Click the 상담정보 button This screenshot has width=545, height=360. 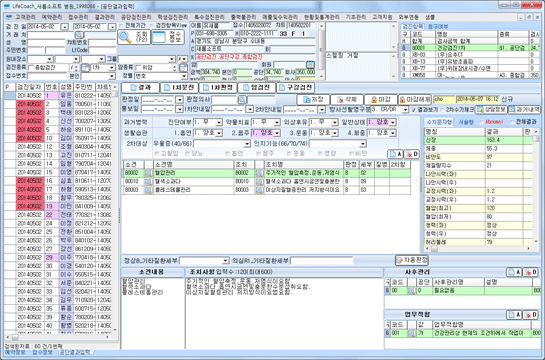tap(491, 110)
